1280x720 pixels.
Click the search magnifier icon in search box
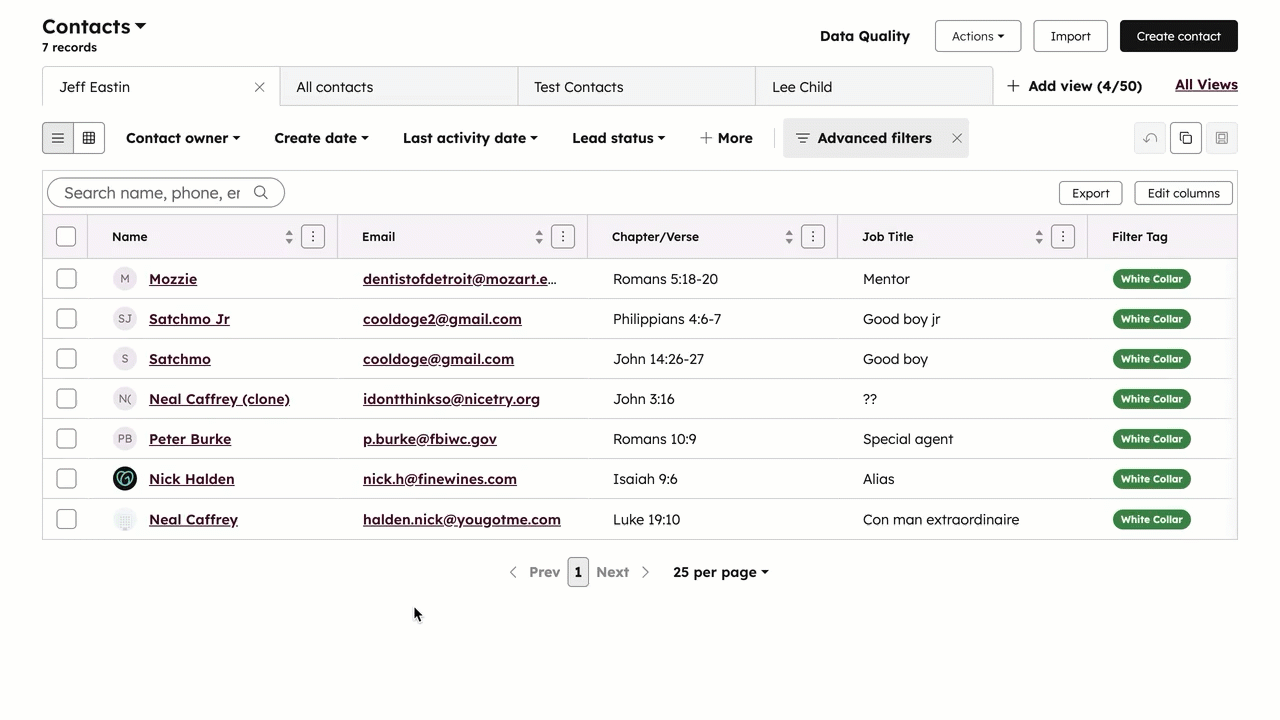click(261, 192)
